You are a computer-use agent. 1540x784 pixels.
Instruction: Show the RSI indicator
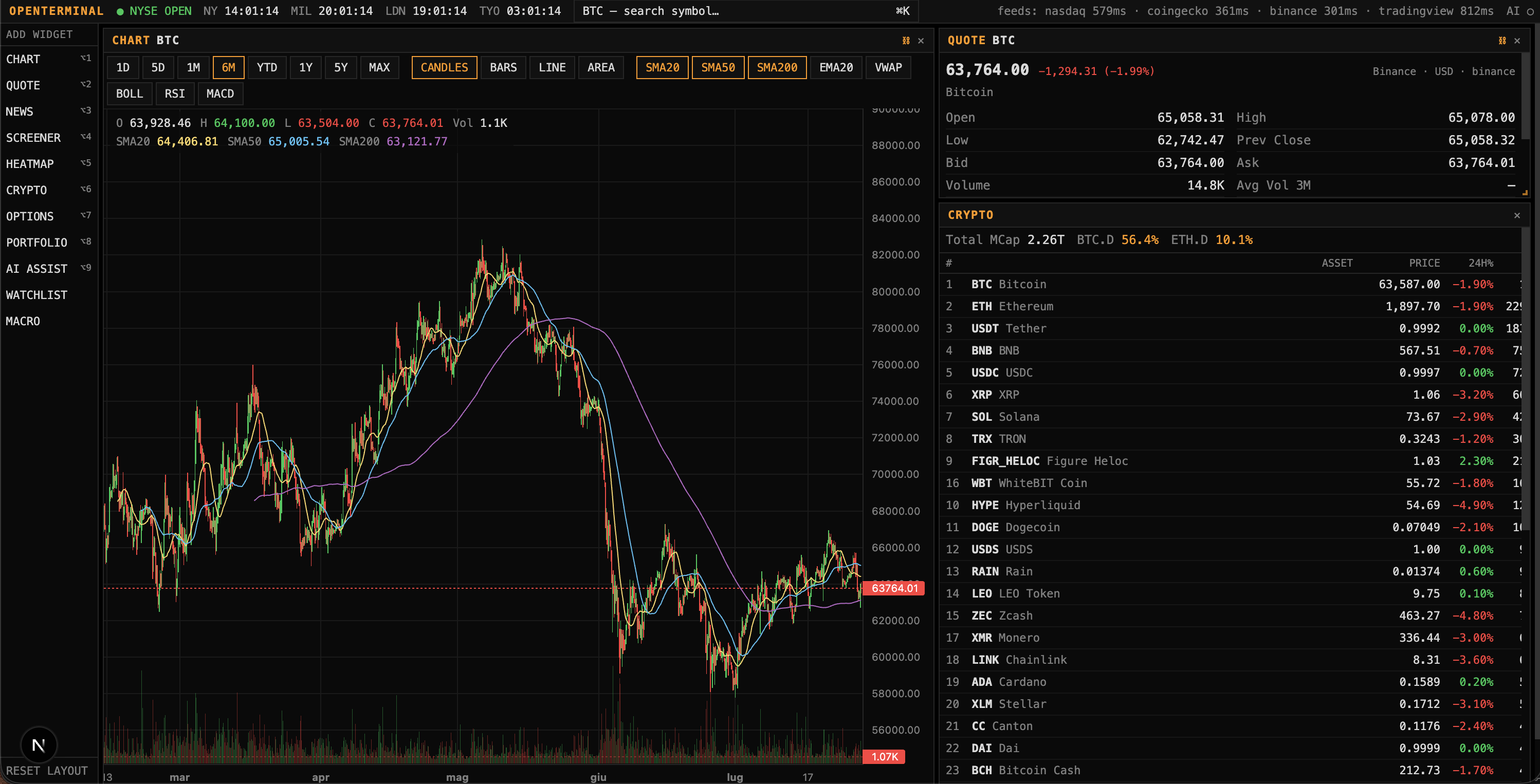(x=175, y=94)
